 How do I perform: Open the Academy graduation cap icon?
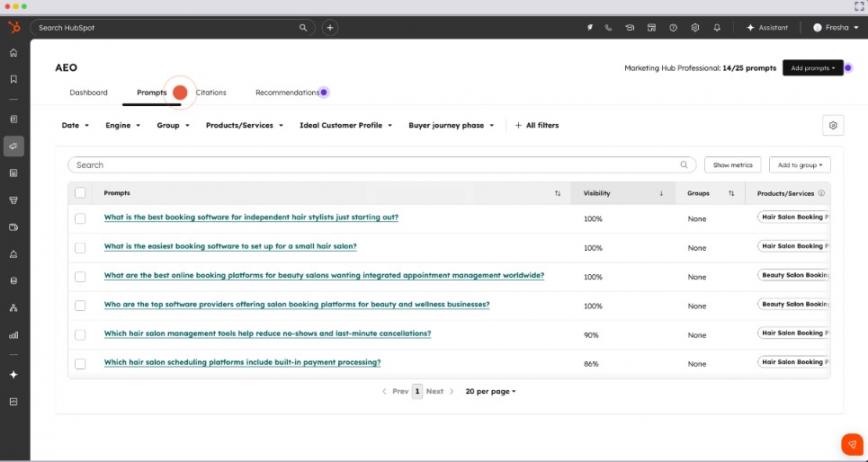[x=630, y=28]
